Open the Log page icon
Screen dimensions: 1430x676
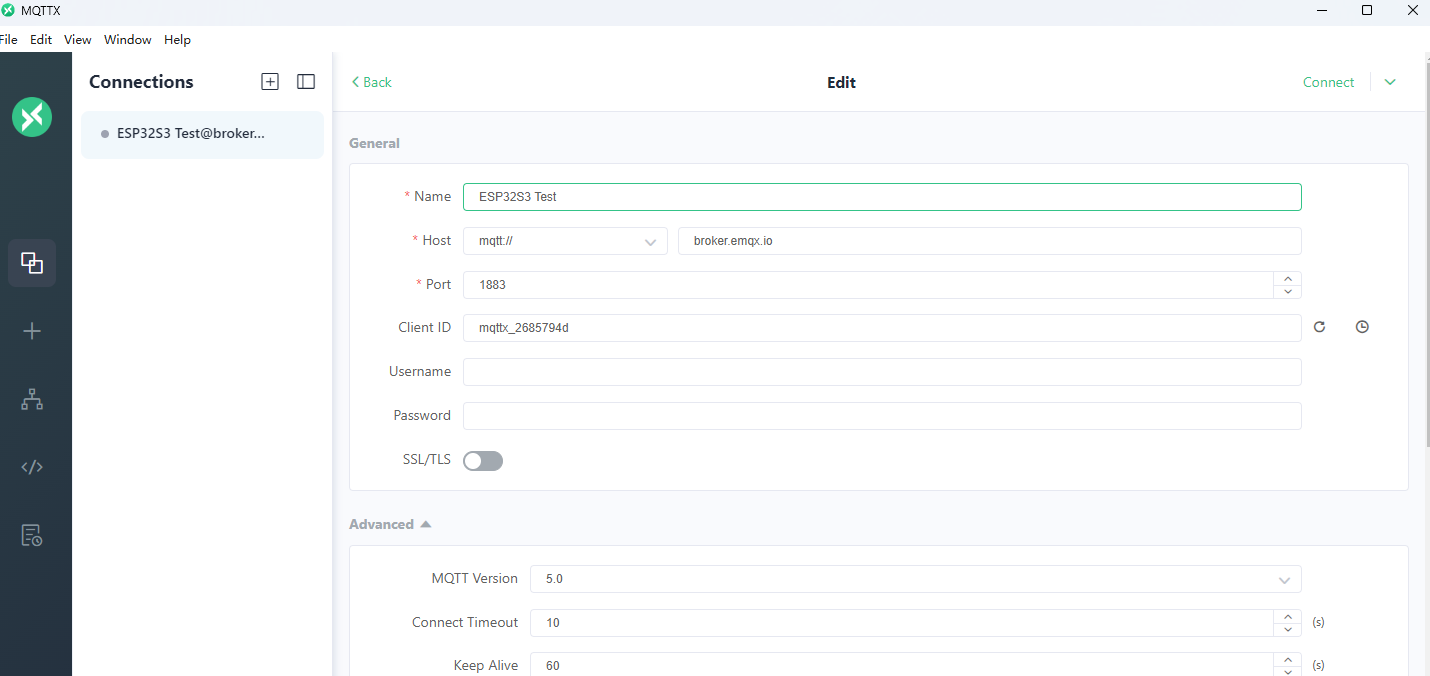tap(32, 535)
